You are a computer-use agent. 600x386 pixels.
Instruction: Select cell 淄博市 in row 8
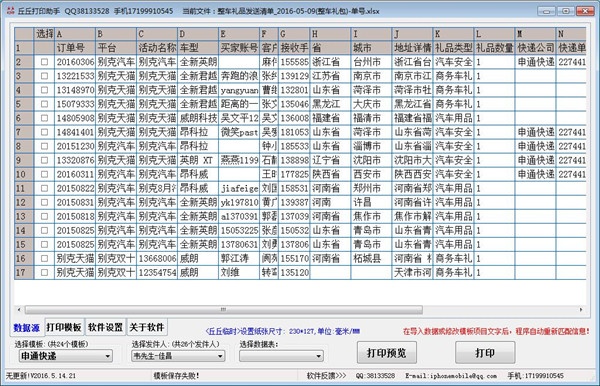pos(371,146)
